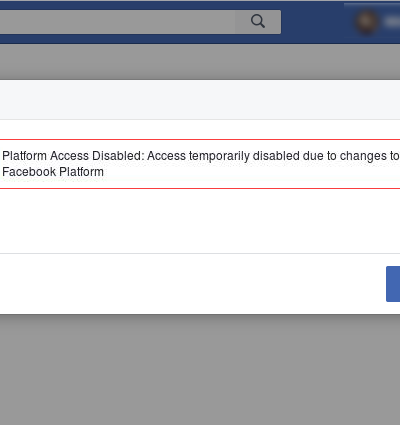Click the red top border of error box
This screenshot has height=425, width=400.
pos(200,139)
